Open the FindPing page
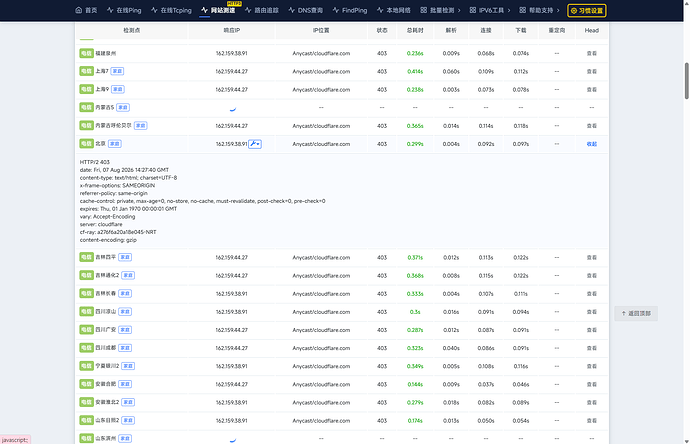 350,10
